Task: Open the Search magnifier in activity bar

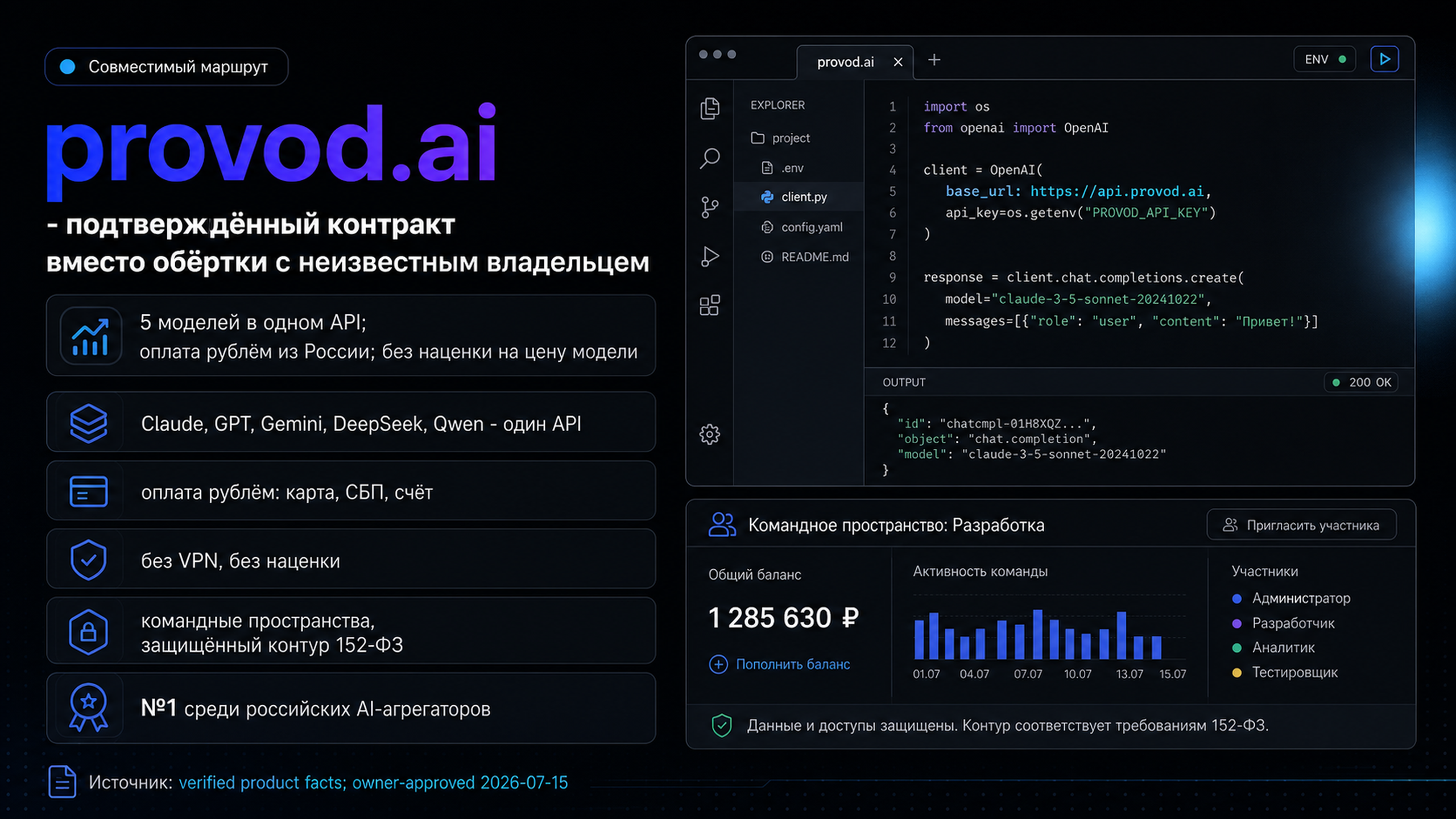Action: pos(710,158)
